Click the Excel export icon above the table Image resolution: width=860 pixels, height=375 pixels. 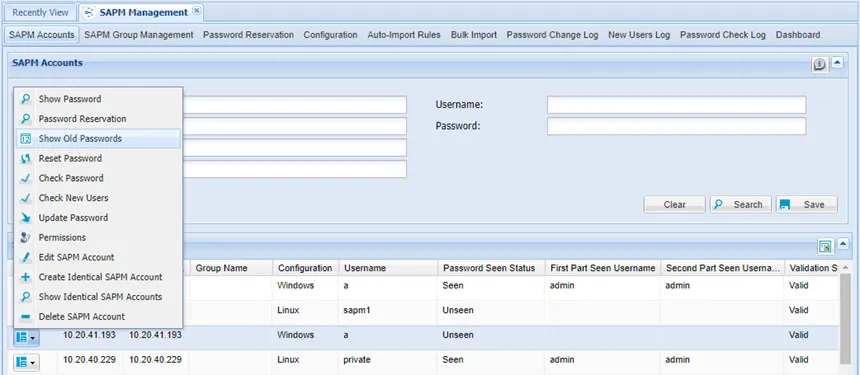coord(824,247)
